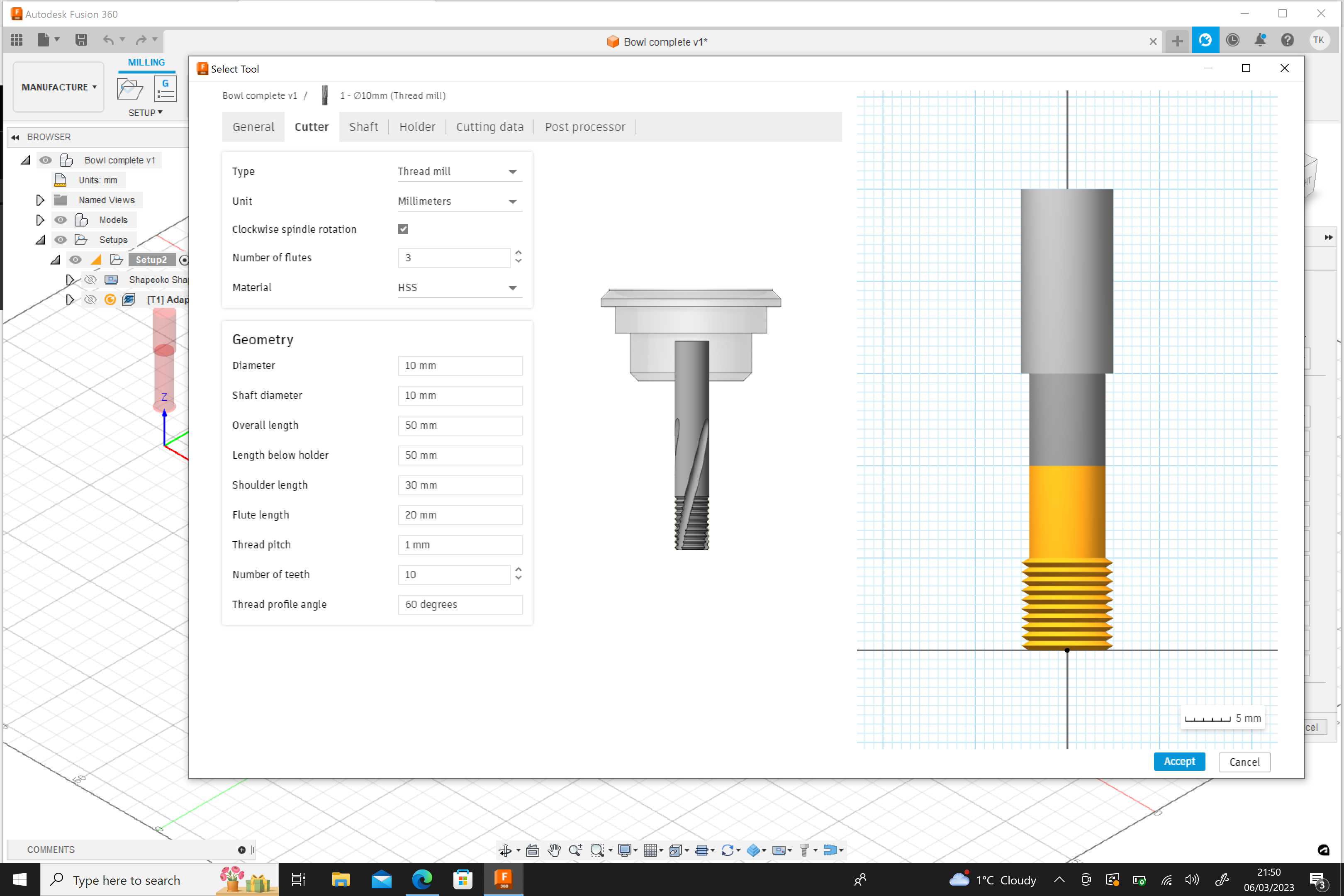
Task: Expand the Named Views tree item
Action: pyautogui.click(x=40, y=200)
